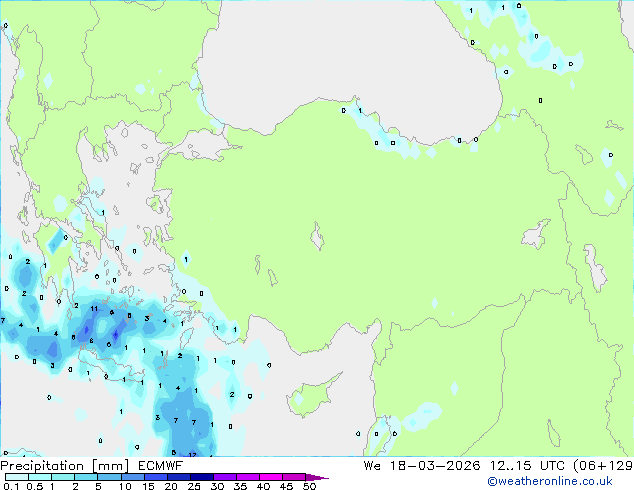Click the 20–25 mm legend swatch
Screen dimensions: 634x490
178,477
